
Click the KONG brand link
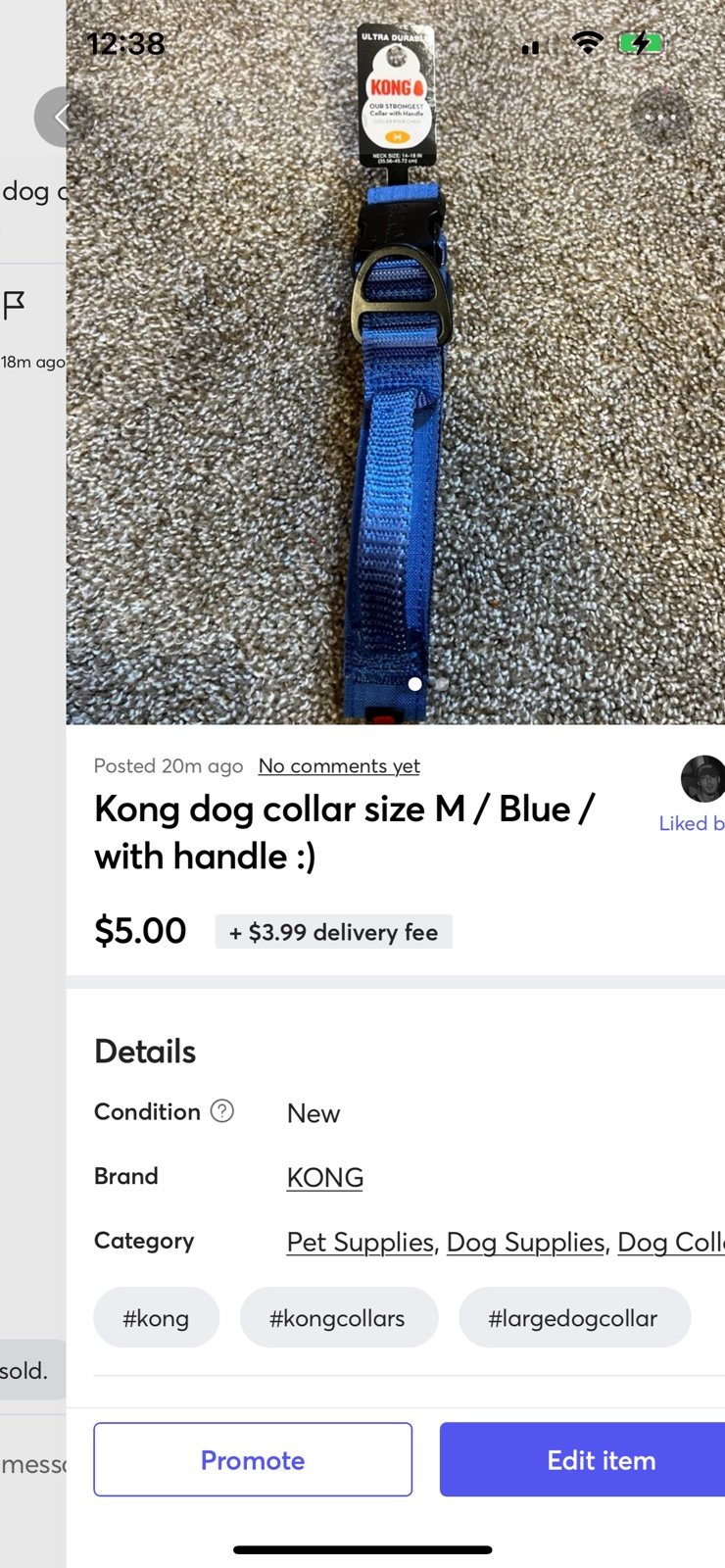point(325,1177)
